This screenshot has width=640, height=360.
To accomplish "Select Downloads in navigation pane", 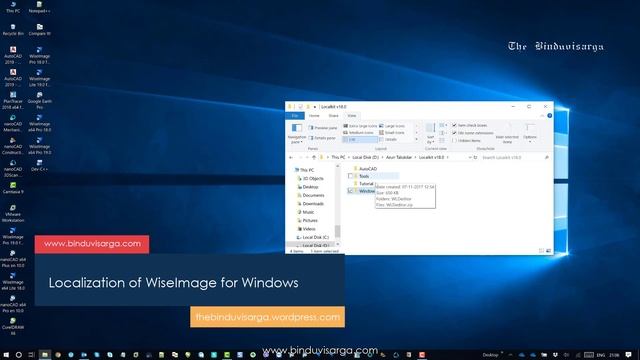I will (310, 204).
